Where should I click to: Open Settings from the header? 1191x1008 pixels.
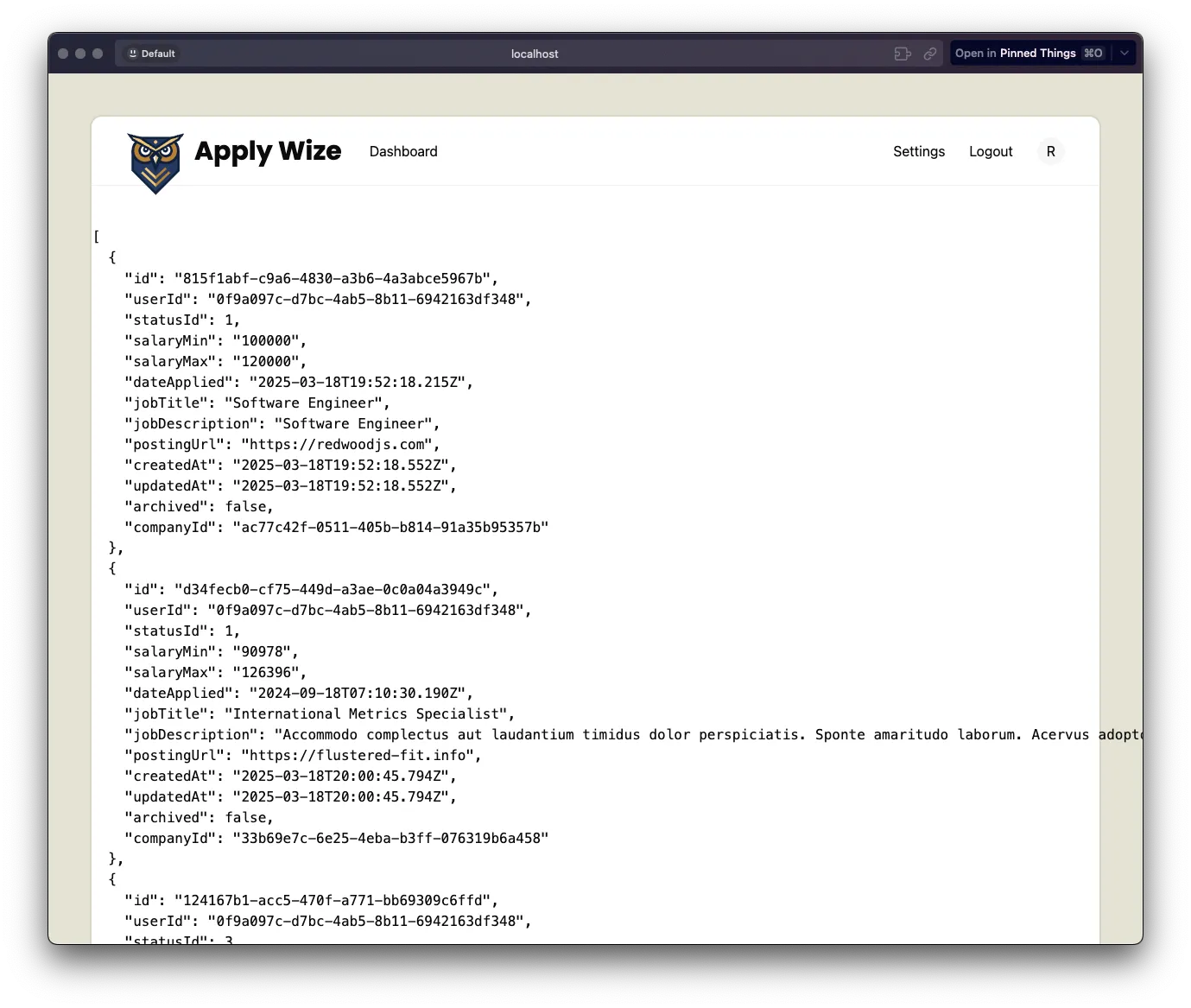pyautogui.click(x=918, y=151)
